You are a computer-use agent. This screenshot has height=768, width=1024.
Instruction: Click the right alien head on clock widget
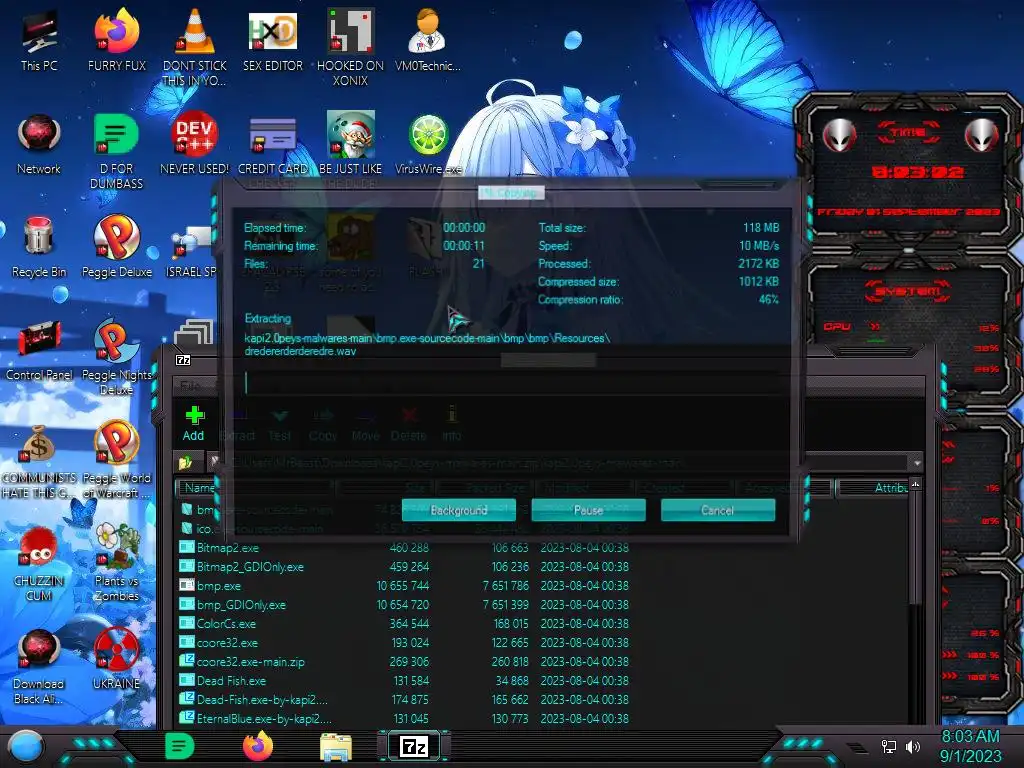pos(981,136)
